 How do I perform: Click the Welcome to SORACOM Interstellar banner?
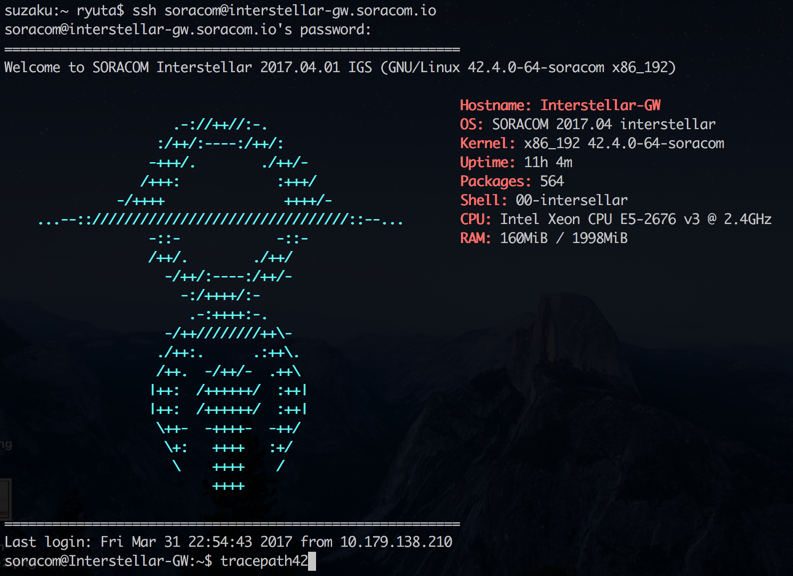(340, 67)
